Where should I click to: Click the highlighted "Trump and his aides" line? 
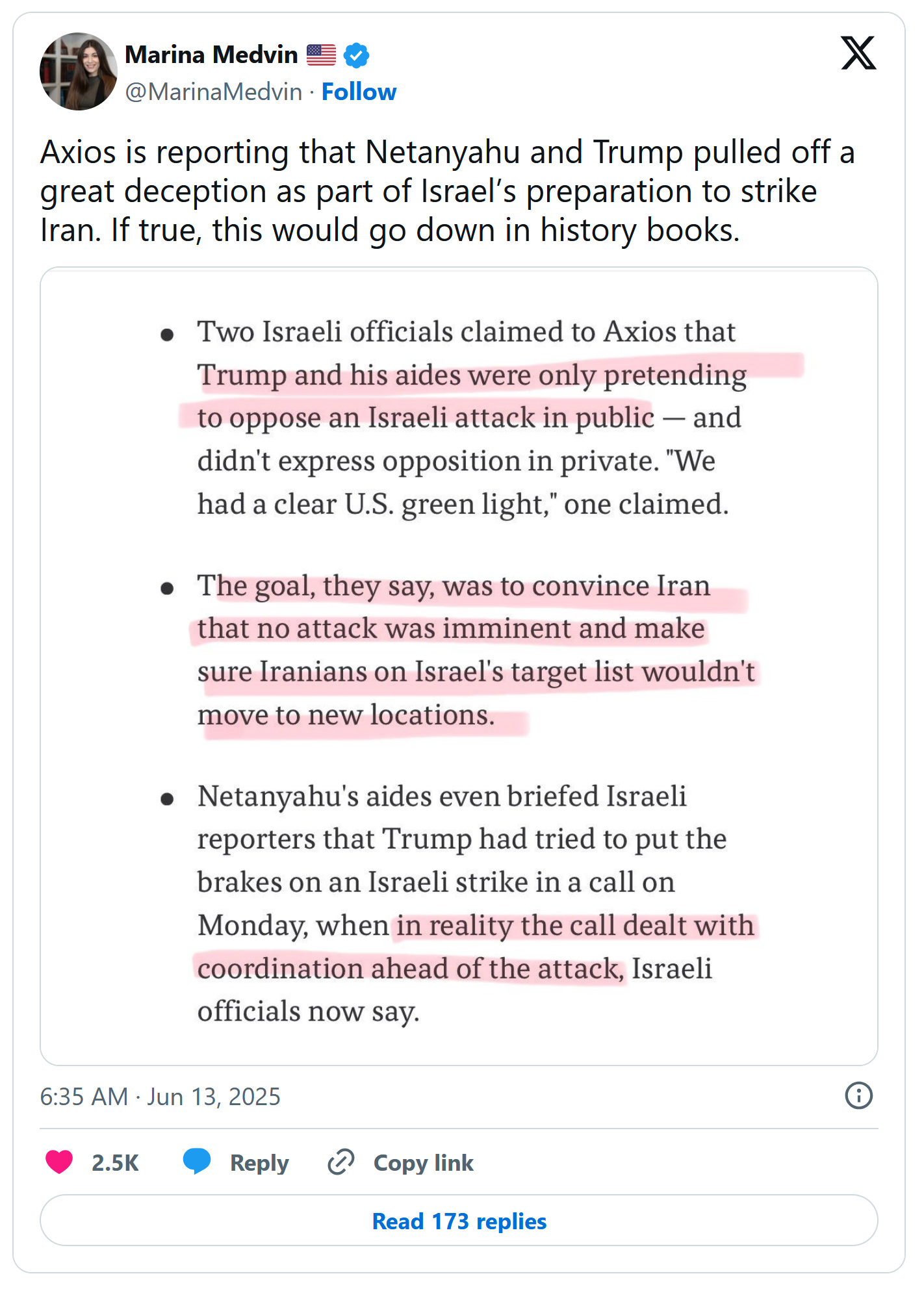click(x=472, y=376)
